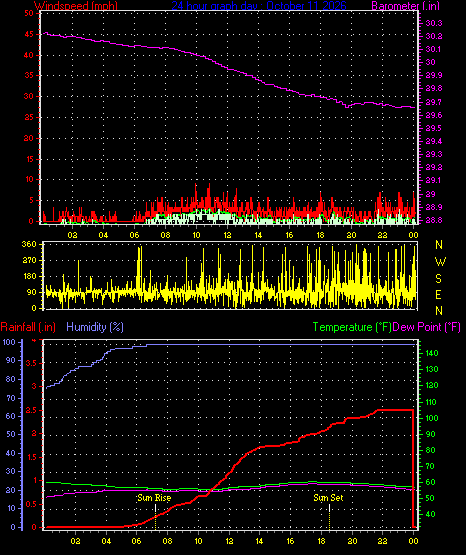Click the 06 hour label under windspeed graph
This screenshot has height=555, width=466.
tap(134, 235)
